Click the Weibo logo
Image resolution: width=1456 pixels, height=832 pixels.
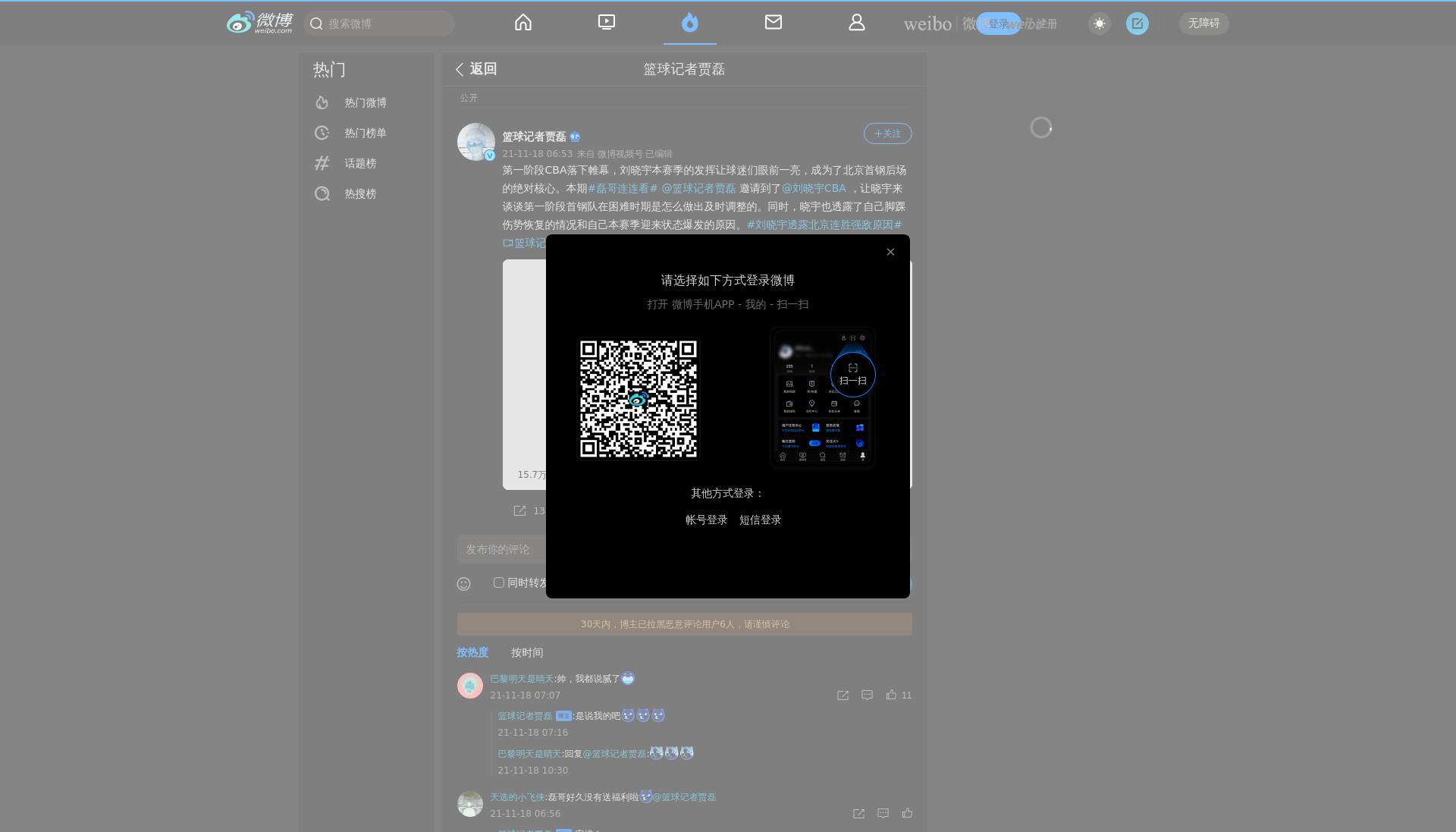[x=259, y=23]
